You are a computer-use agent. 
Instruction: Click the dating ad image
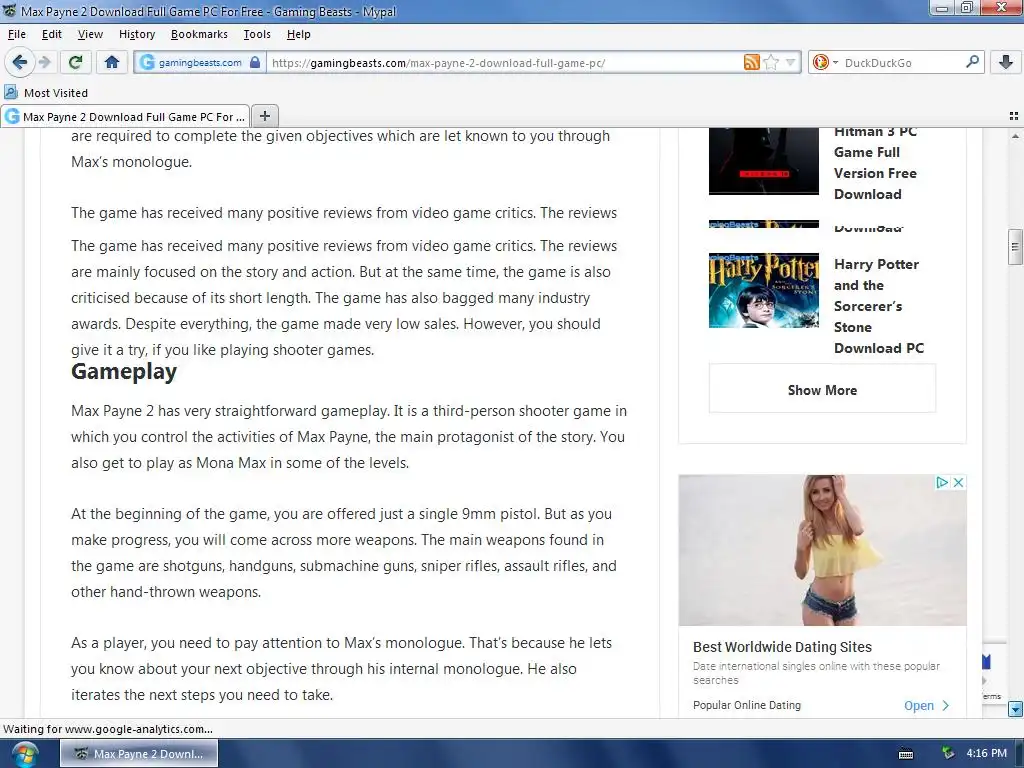point(822,550)
